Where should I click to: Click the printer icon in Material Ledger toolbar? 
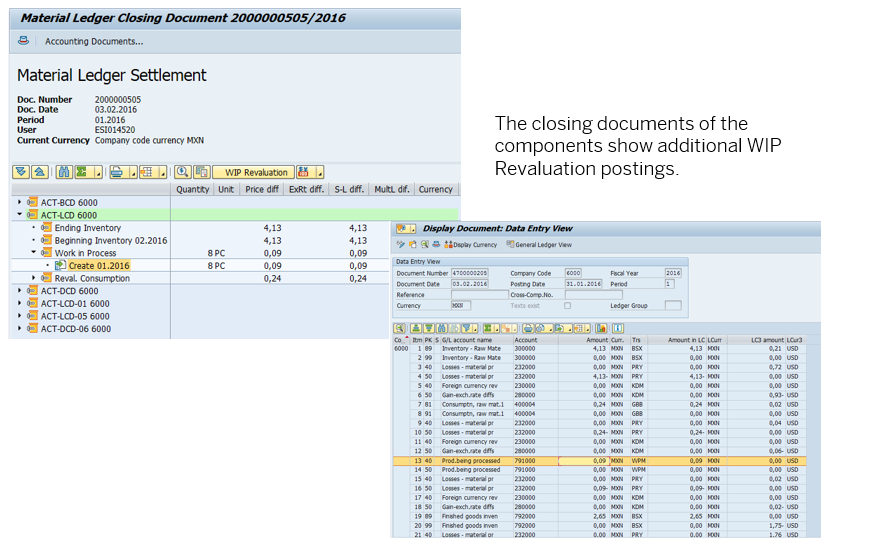(x=117, y=172)
